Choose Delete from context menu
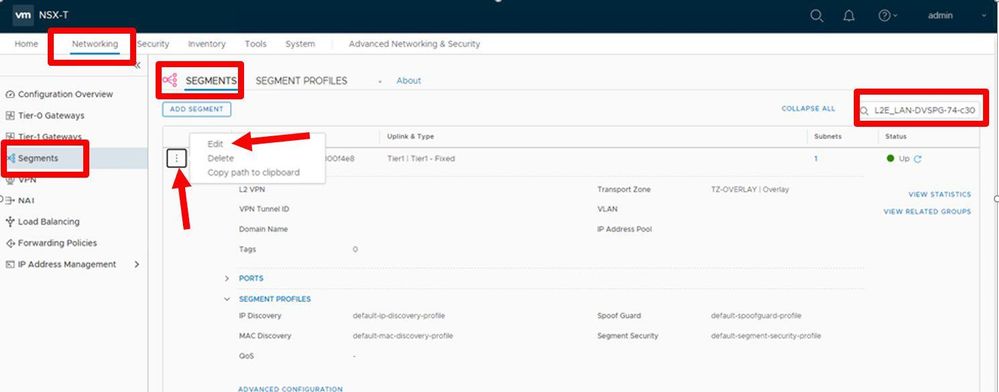 (x=220, y=158)
